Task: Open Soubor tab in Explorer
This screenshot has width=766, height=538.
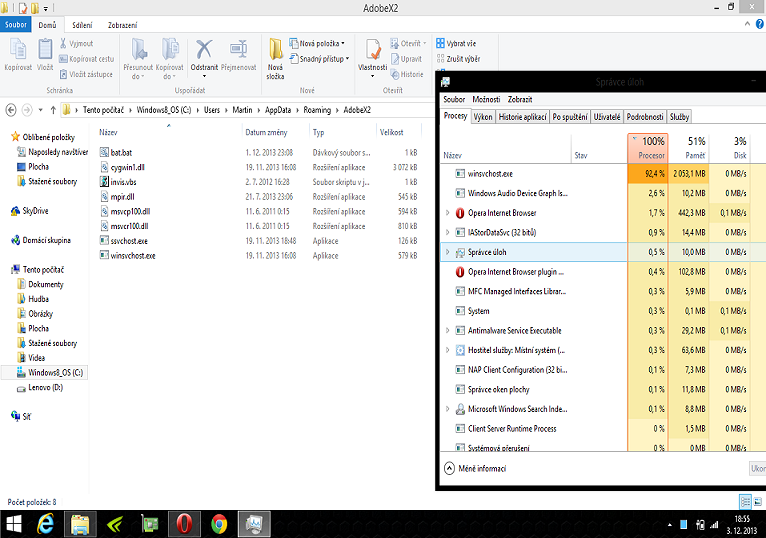Action: 16,24
